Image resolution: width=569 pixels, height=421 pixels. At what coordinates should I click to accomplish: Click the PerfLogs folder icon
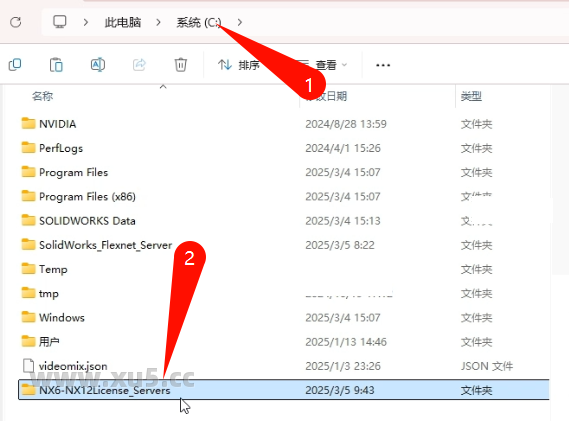tap(28, 148)
